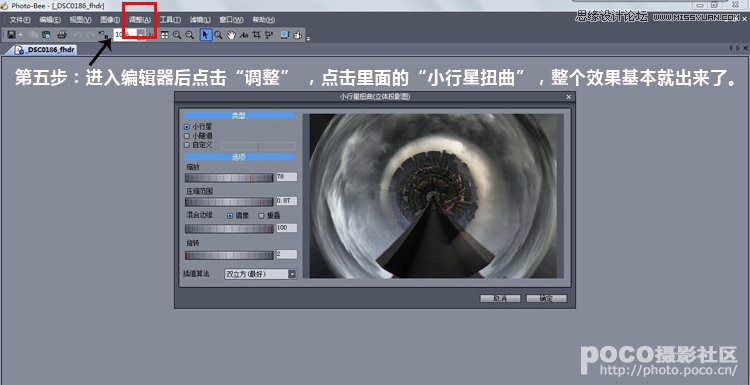This screenshot has height=385, width=750.
Task: Open the 视图(V) menu
Action: coord(80,20)
